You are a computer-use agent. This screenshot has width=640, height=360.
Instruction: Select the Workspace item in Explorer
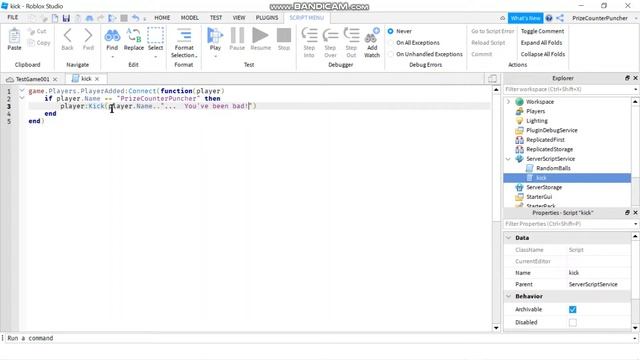[540, 102]
